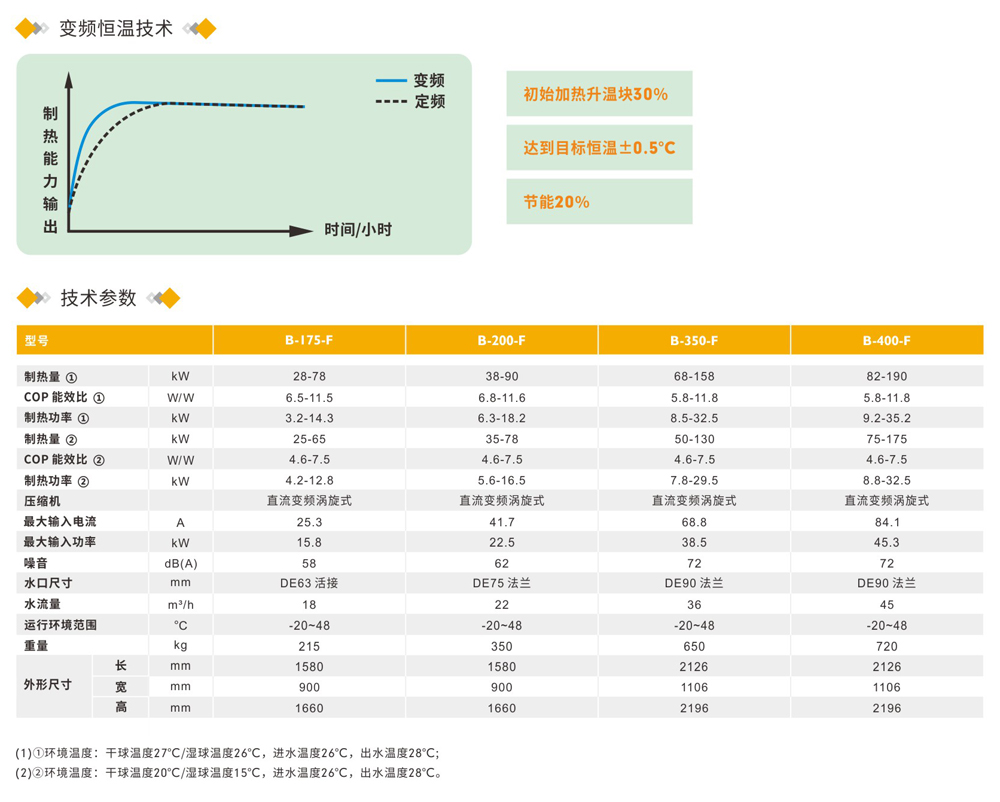Click the circled ② next to COP 能效比
Viewport: 1000px width, 802px height.
pyautogui.click(x=99, y=460)
